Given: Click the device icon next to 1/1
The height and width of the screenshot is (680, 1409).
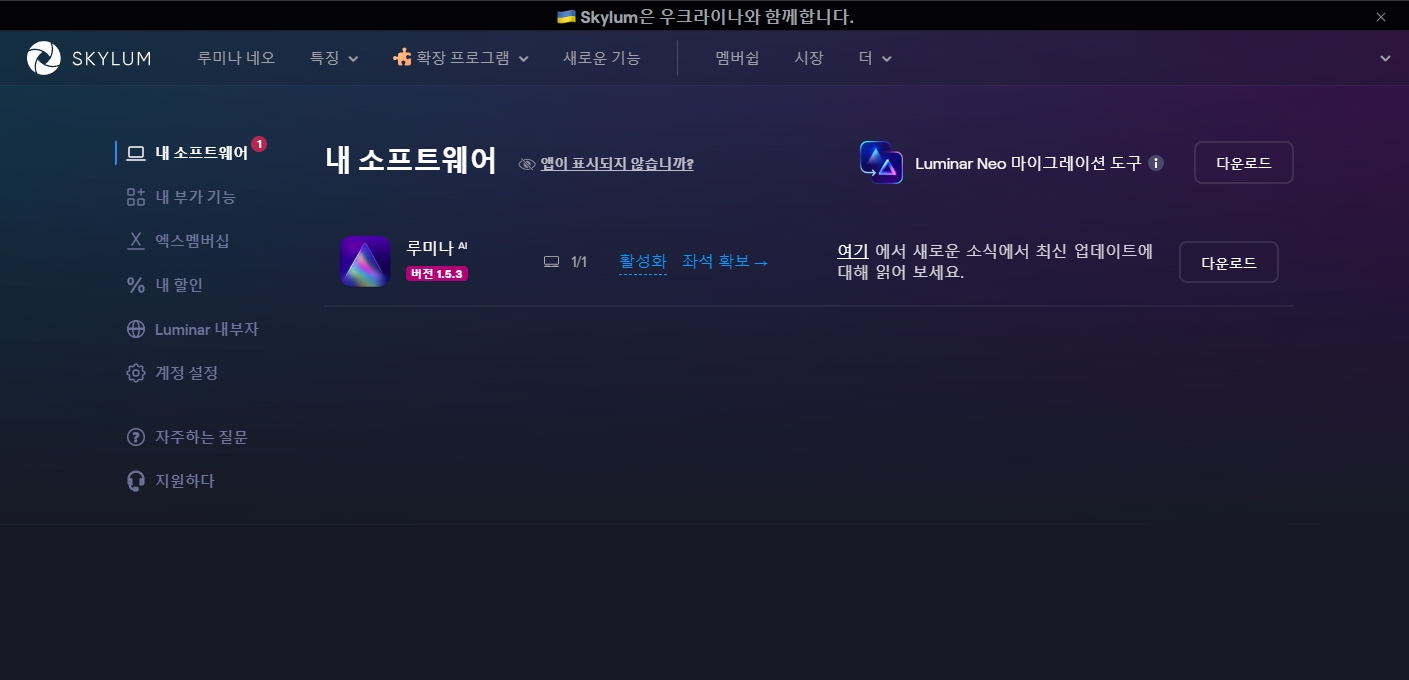Looking at the screenshot, I should [x=551, y=262].
